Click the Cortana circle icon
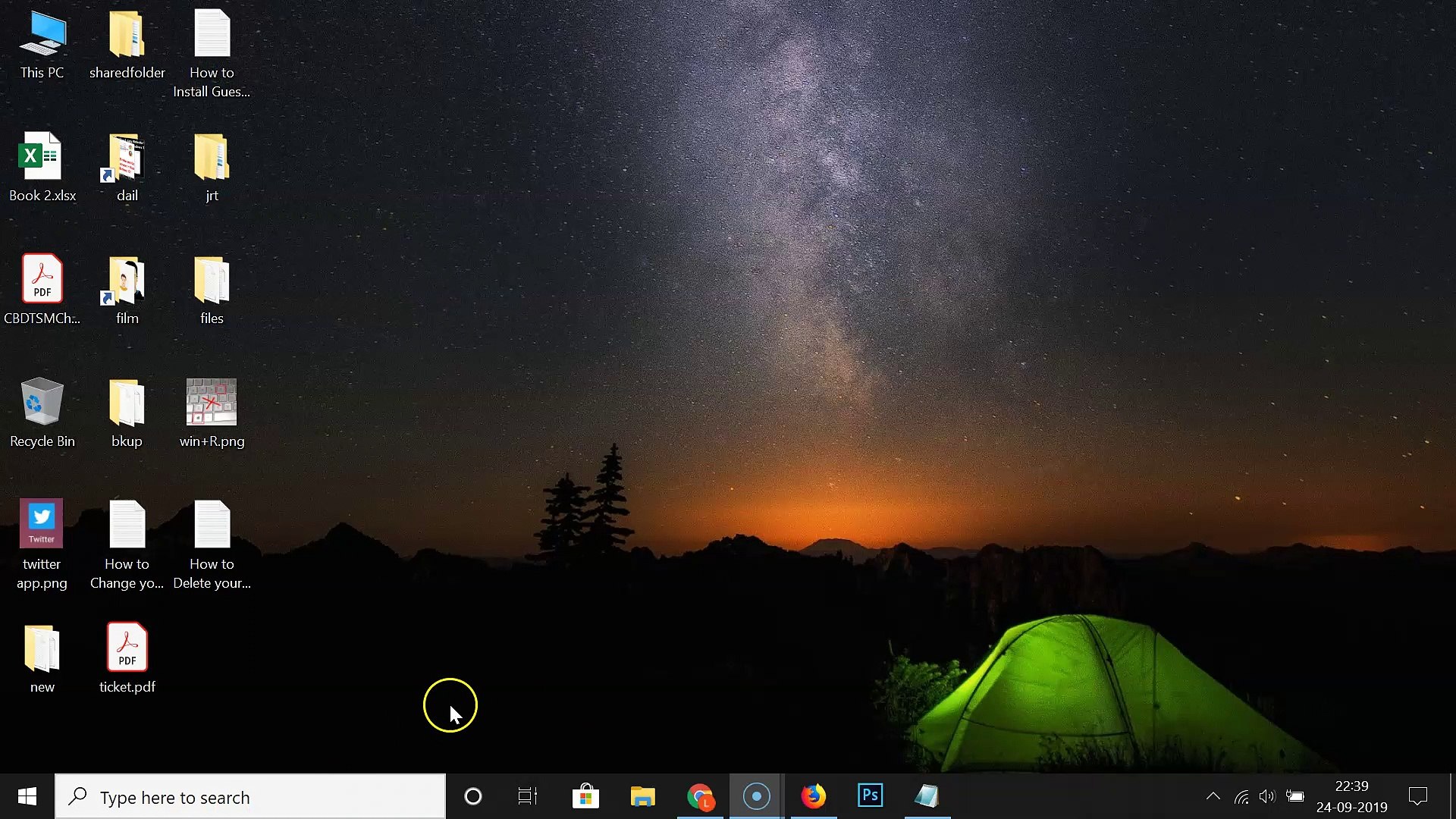Screen dimensions: 1456x819 [473, 796]
